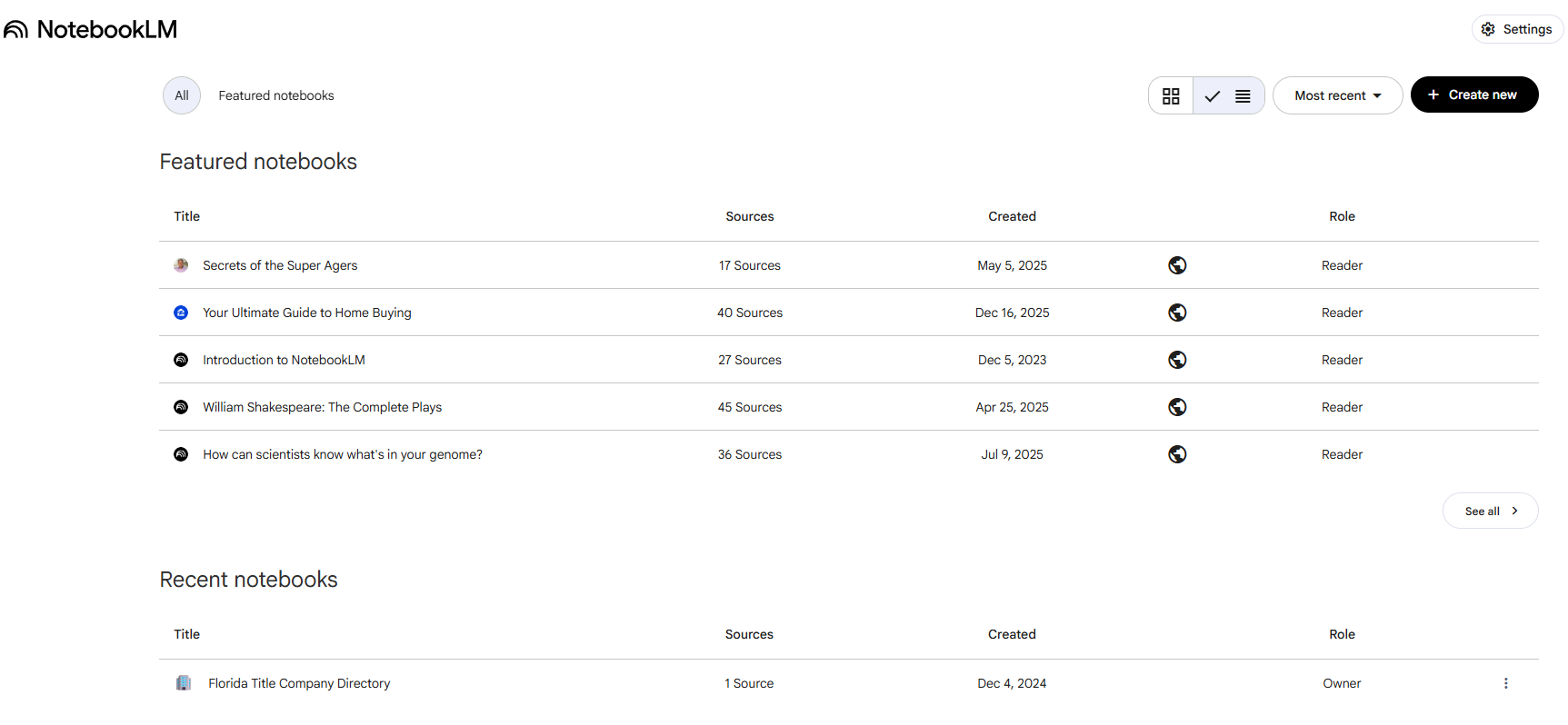The image size is (1568, 725).
Task: Click the Apr 25, 2025 date
Action: pyautogui.click(x=1012, y=407)
